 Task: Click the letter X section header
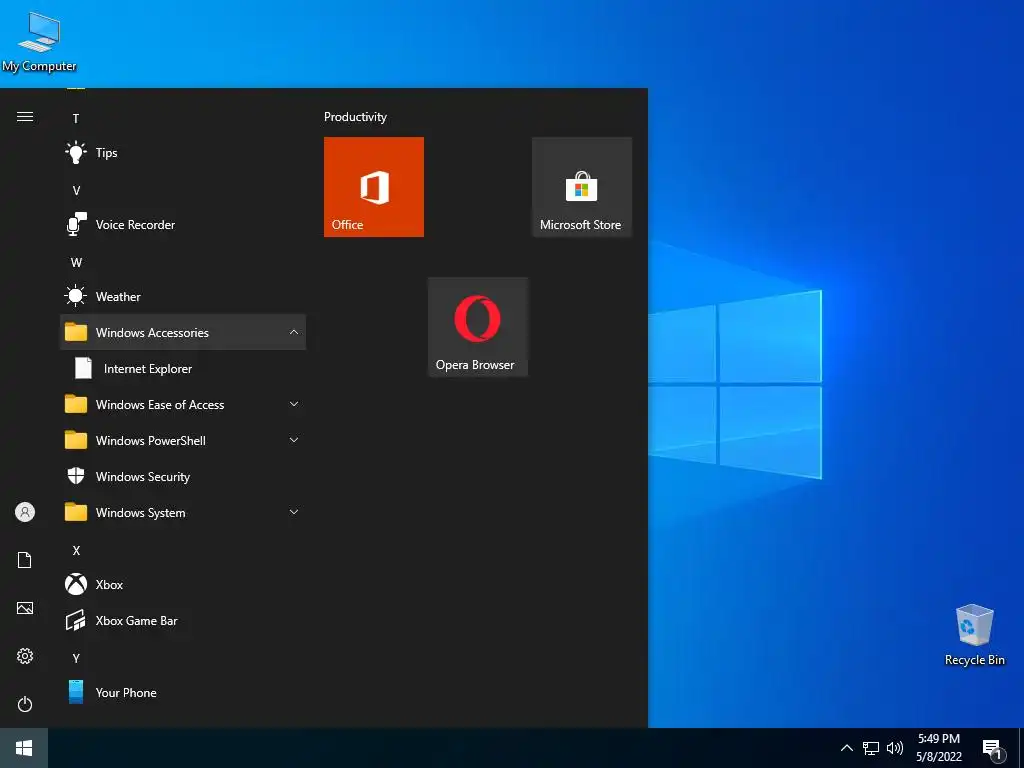pos(76,551)
